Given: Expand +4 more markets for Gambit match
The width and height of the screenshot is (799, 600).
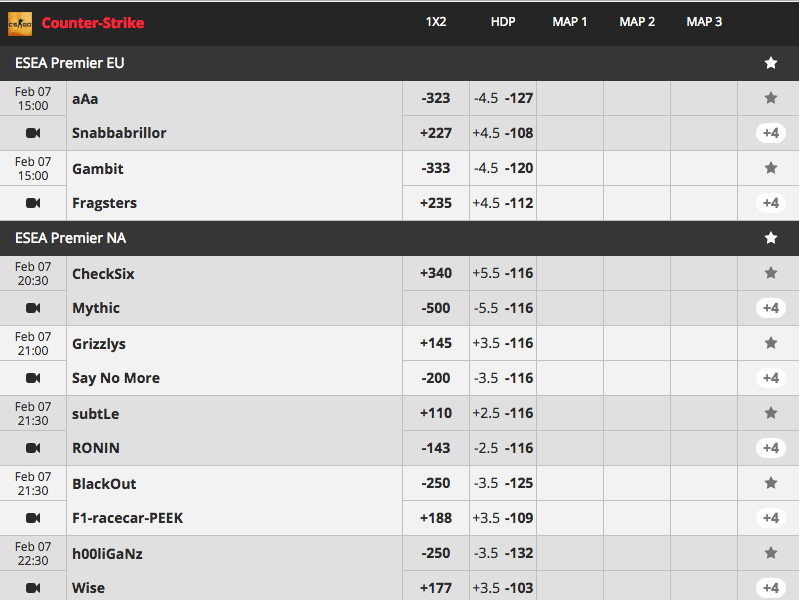Looking at the screenshot, I should [770, 203].
